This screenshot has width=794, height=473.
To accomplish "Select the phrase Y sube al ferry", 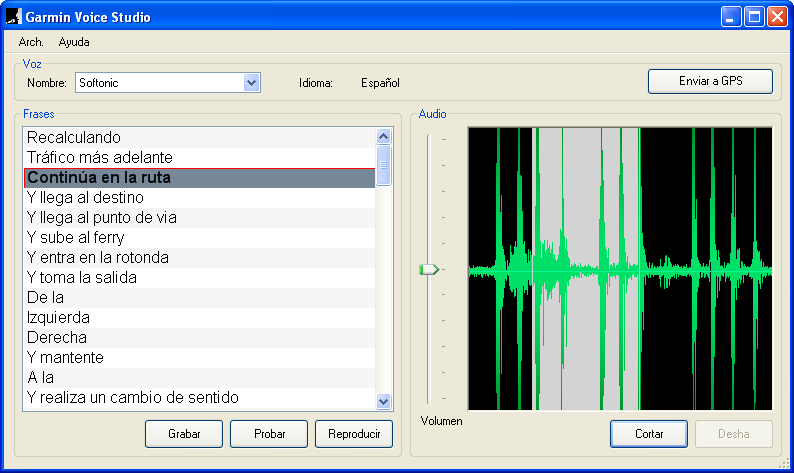I will coord(199,238).
